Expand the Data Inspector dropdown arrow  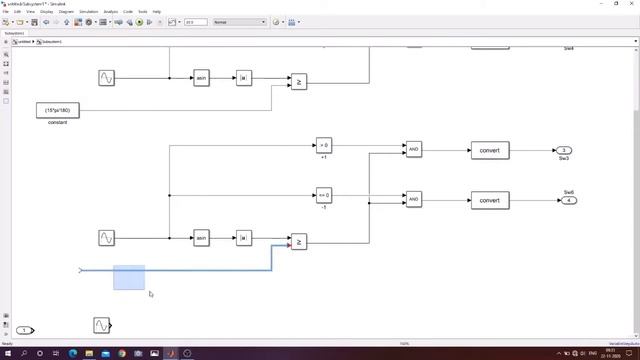click(179, 22)
